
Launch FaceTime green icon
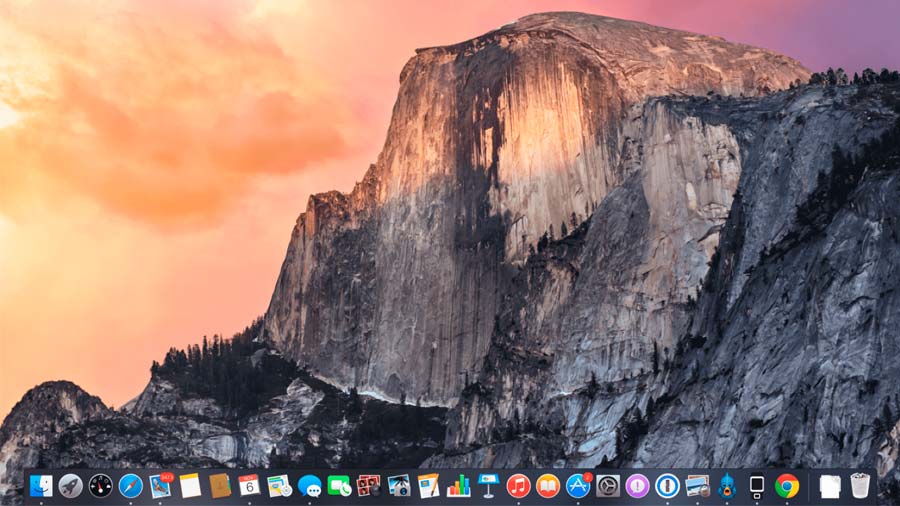[x=339, y=486]
